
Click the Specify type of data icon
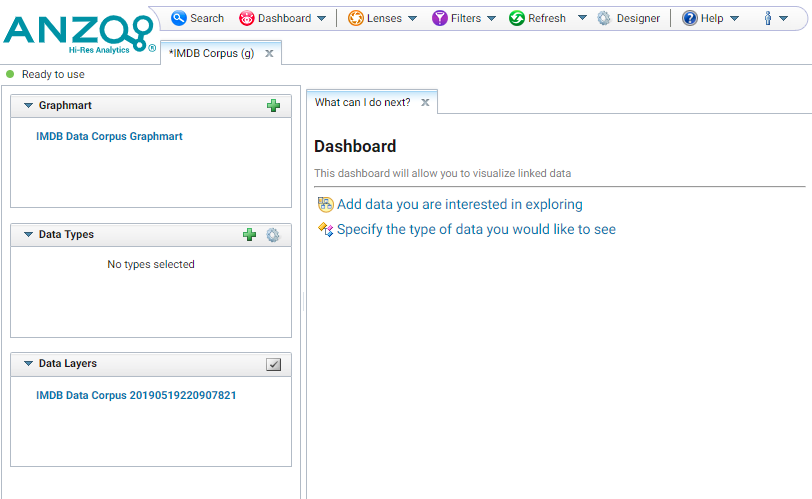[325, 229]
